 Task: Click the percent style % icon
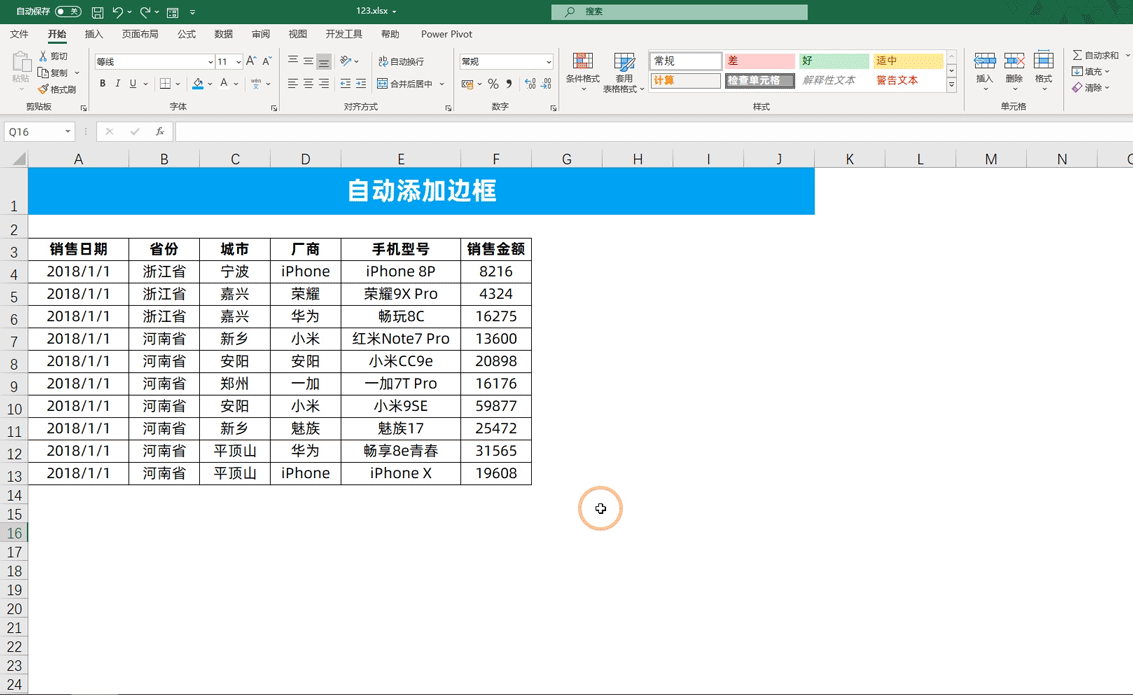(493, 84)
